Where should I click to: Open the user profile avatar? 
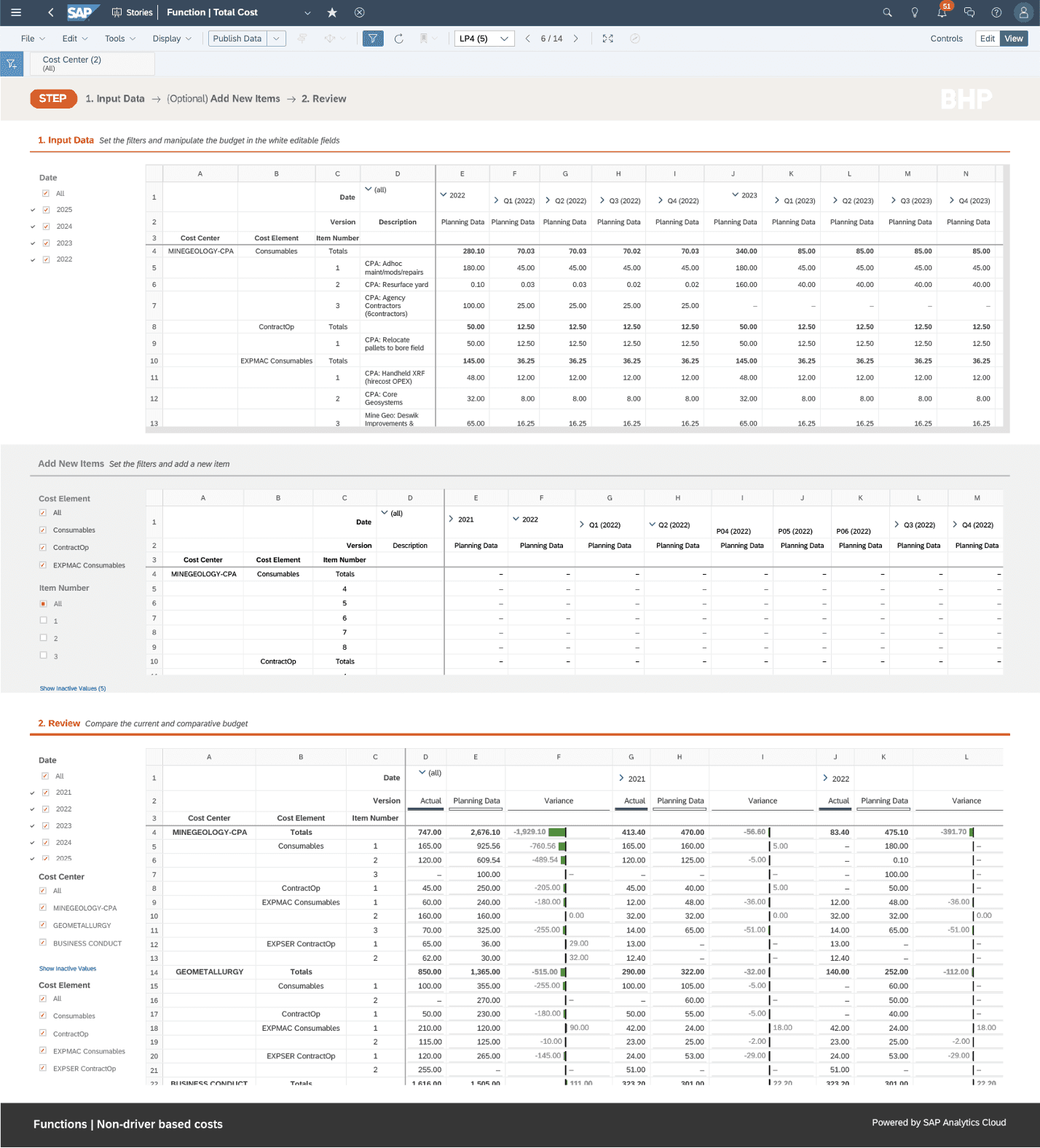coord(1023,12)
